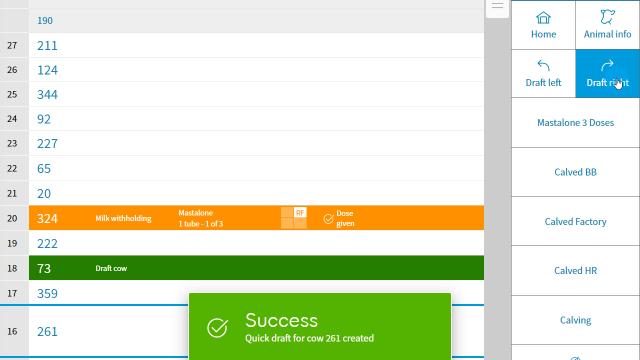Choose the Calved BB action
640x360 pixels.
[575, 172]
